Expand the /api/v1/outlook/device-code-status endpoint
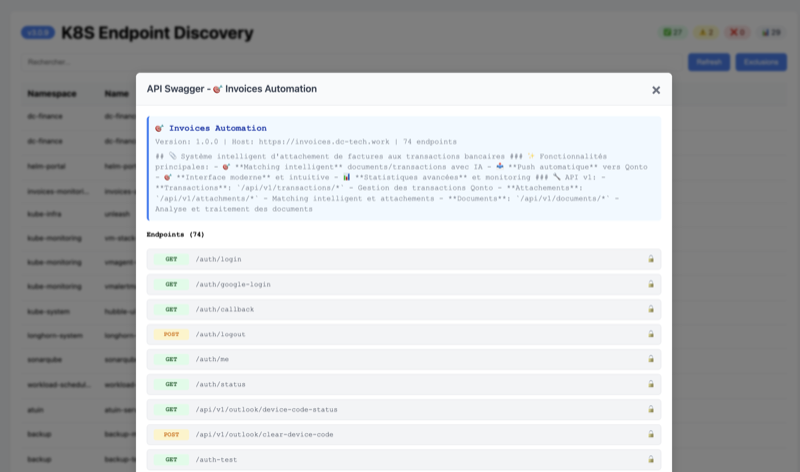The width and height of the screenshot is (800, 472). pos(266,409)
